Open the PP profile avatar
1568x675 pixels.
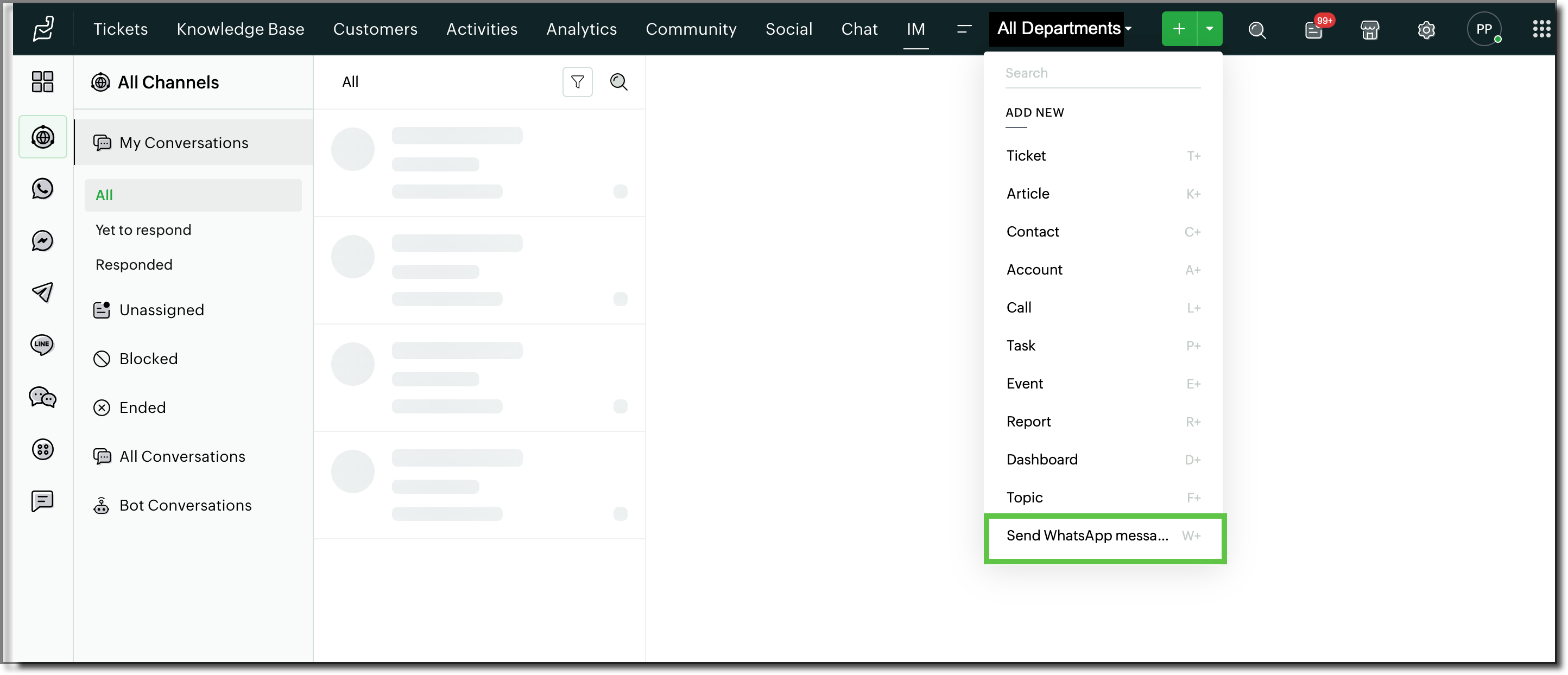(1484, 29)
